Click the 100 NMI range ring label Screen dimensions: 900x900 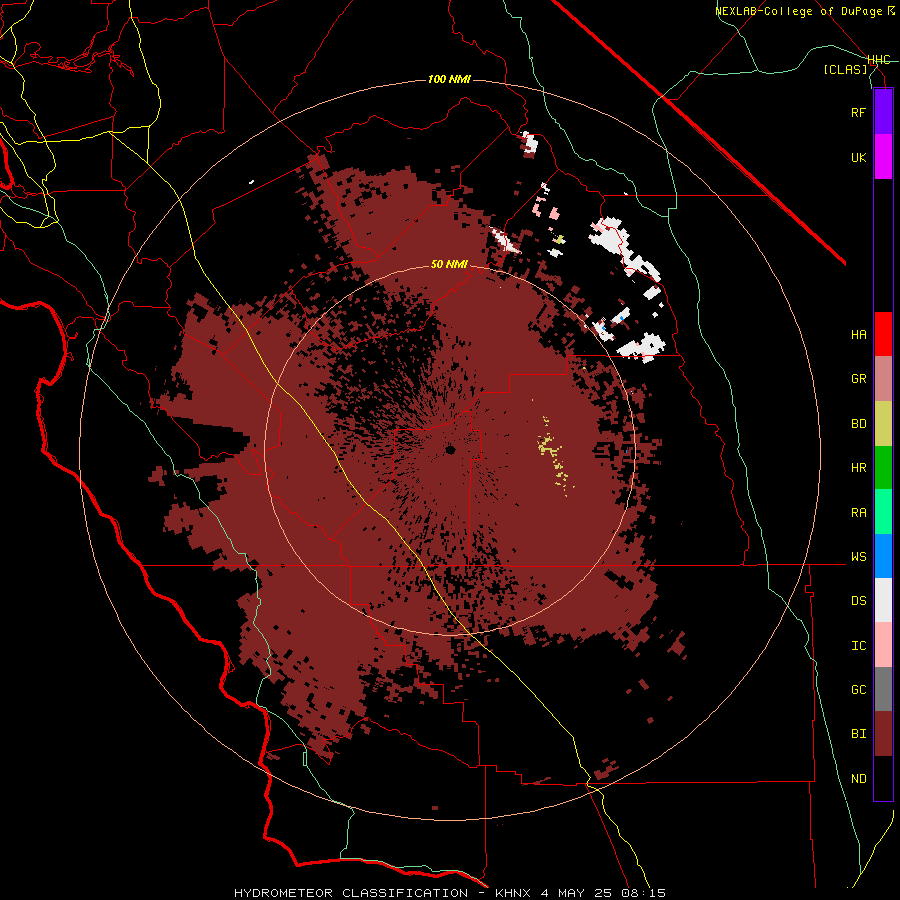(449, 79)
